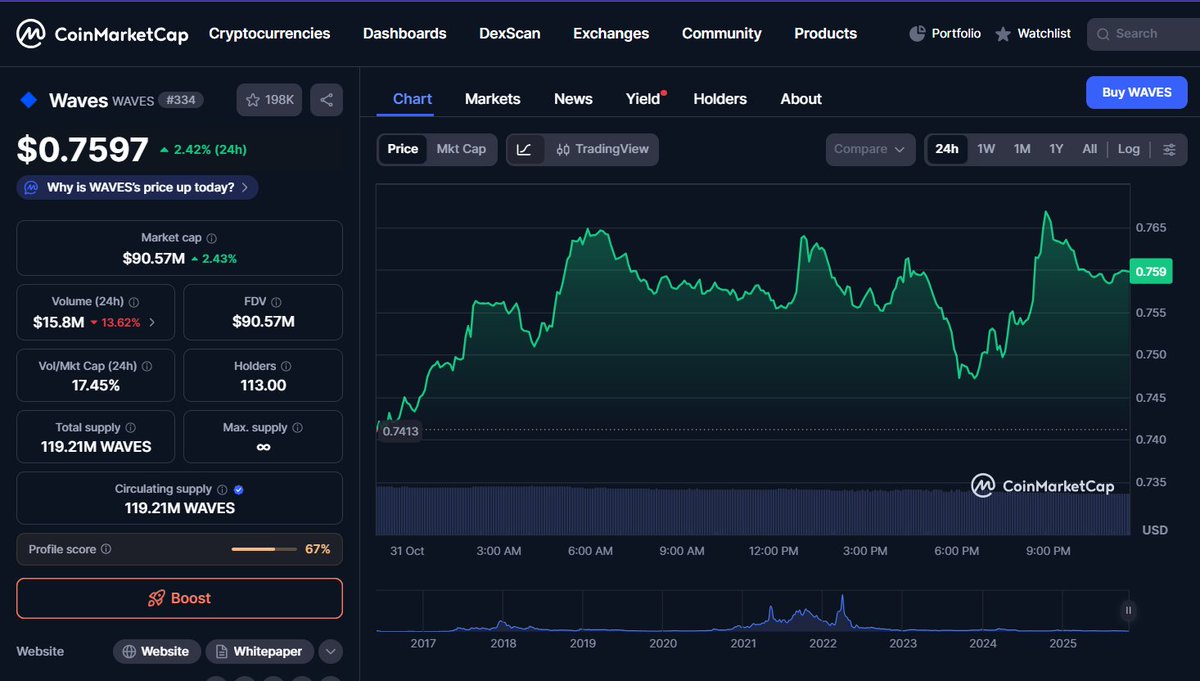Switch to the Yield tab
Image resolution: width=1200 pixels, height=681 pixels.
coord(644,99)
